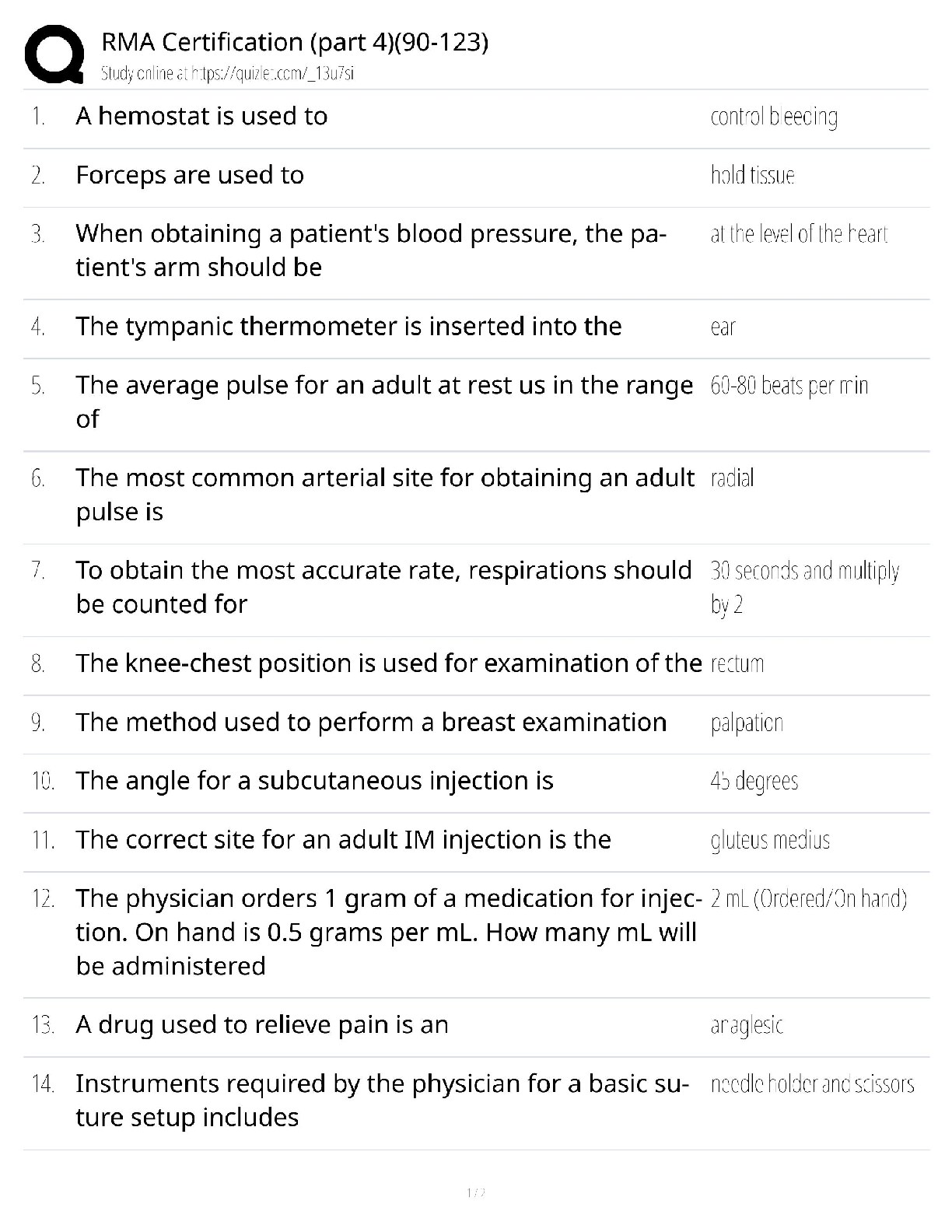Screen dimensions: 952x1232
Task: Select question 1 about hemostat
Action: [201, 116]
